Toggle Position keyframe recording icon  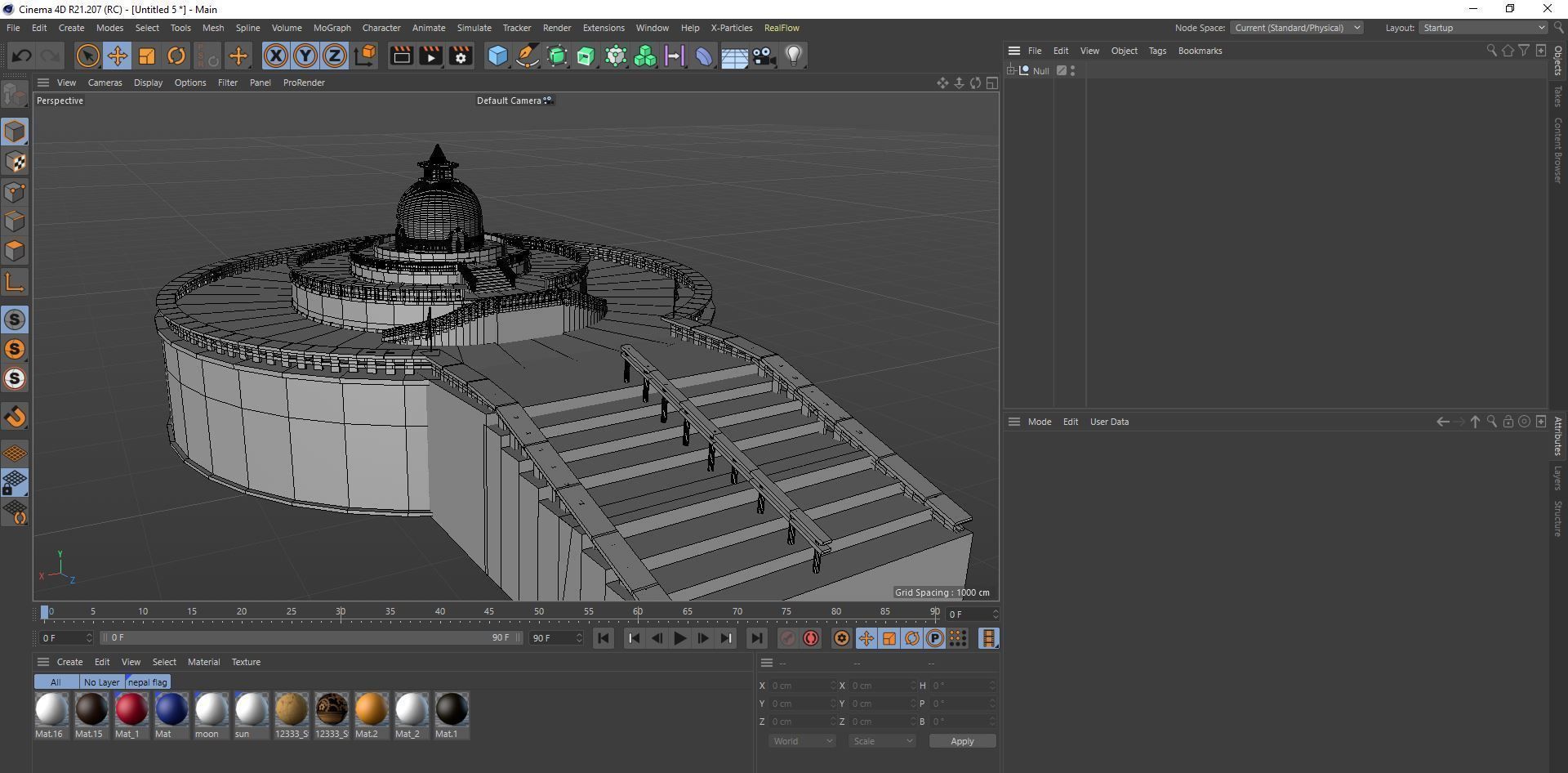coord(866,638)
